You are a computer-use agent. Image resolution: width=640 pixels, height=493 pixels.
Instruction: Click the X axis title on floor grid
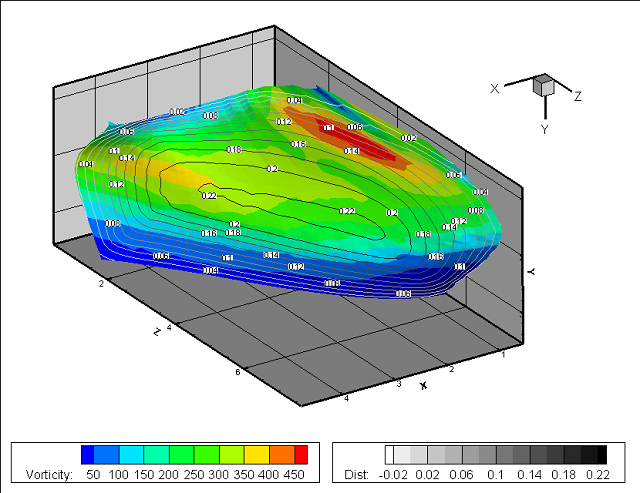point(423,385)
